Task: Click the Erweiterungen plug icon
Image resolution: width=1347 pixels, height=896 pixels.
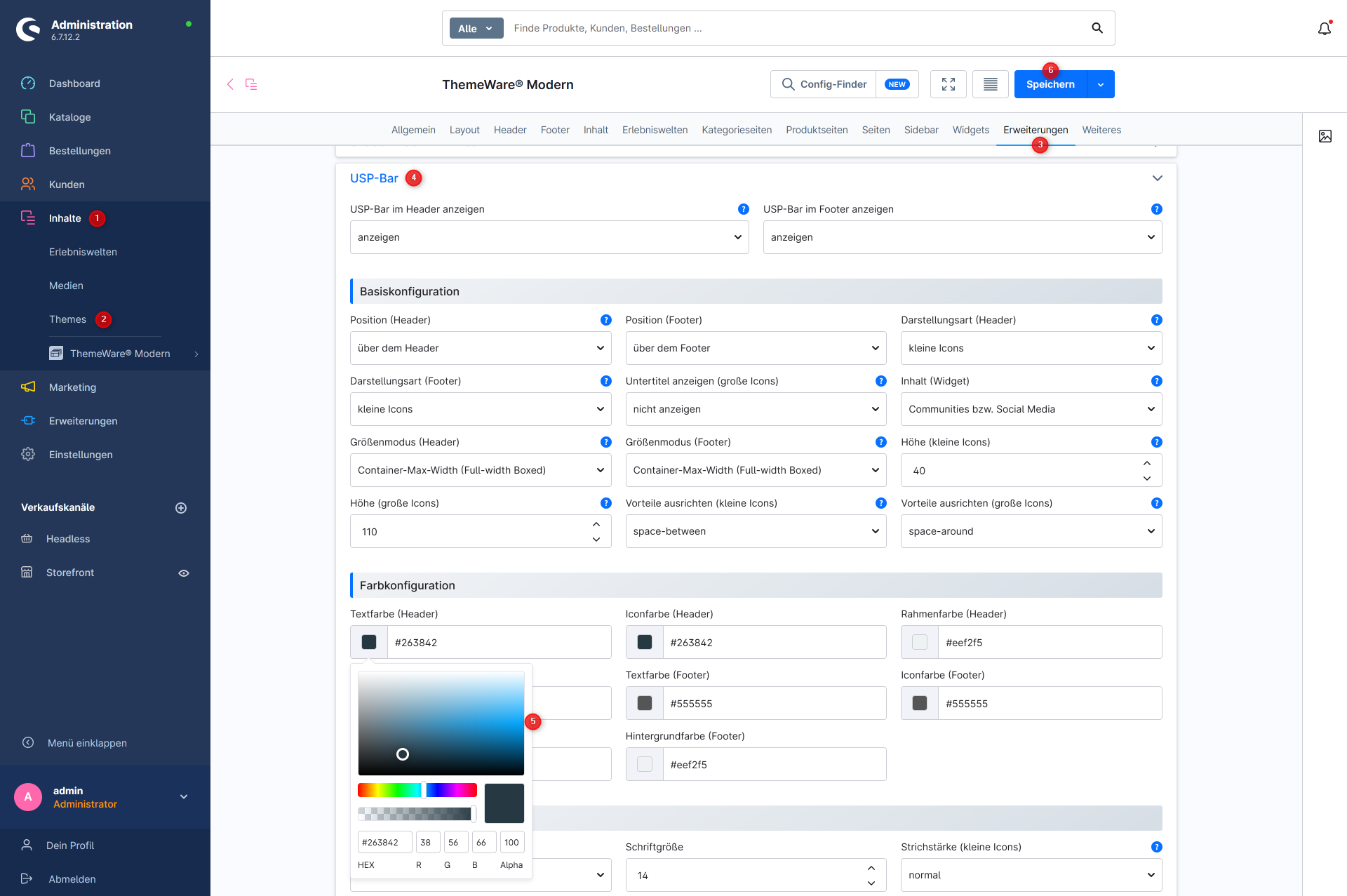Action: (x=28, y=421)
